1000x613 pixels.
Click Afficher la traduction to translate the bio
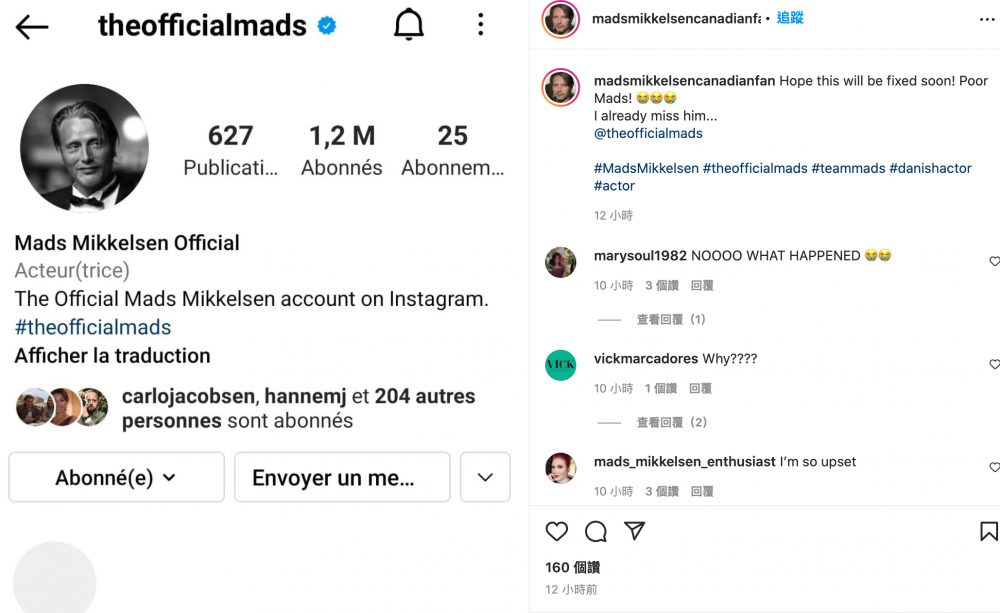(111, 355)
